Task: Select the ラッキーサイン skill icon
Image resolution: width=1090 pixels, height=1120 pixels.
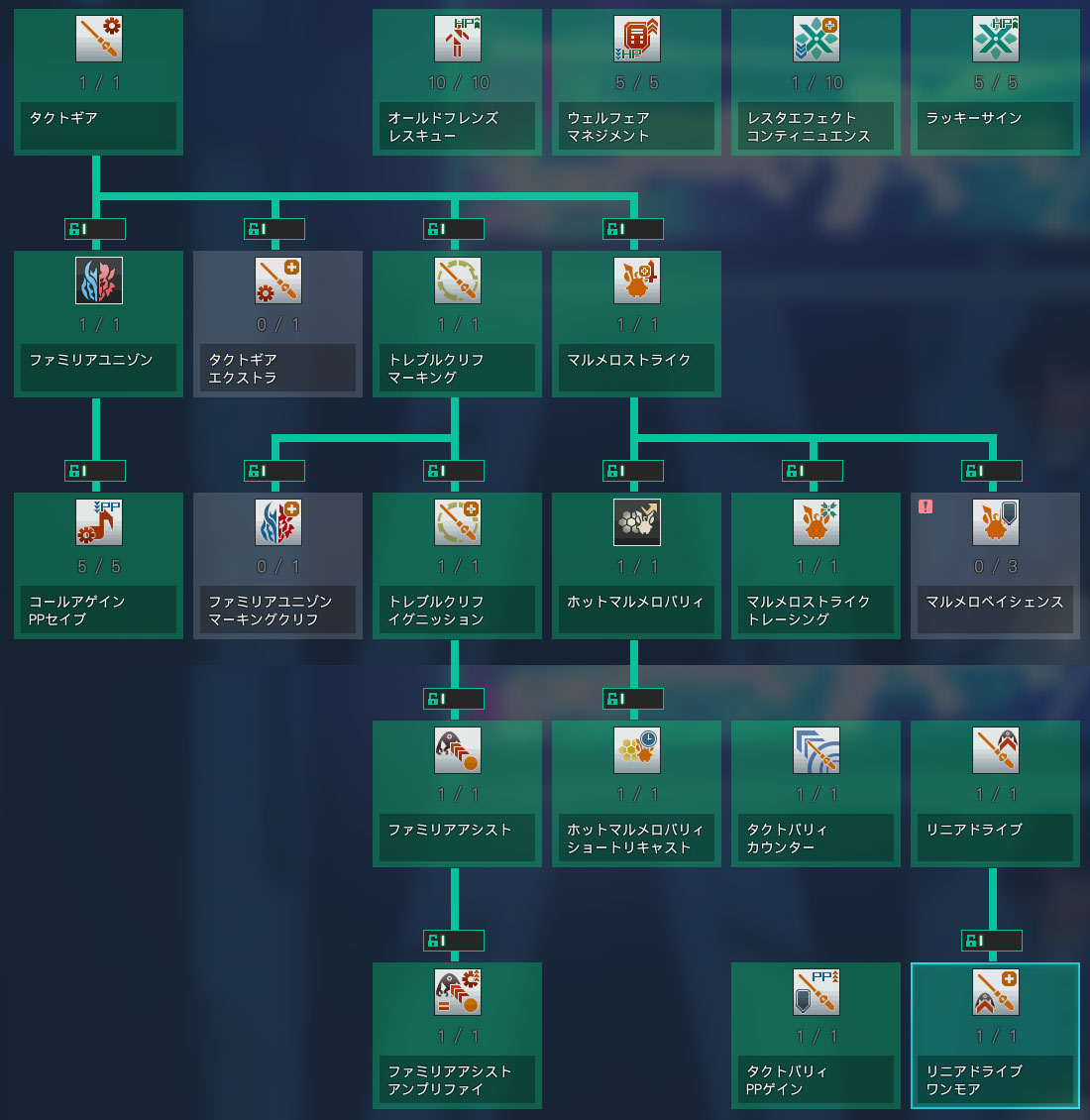Action: click(x=995, y=39)
